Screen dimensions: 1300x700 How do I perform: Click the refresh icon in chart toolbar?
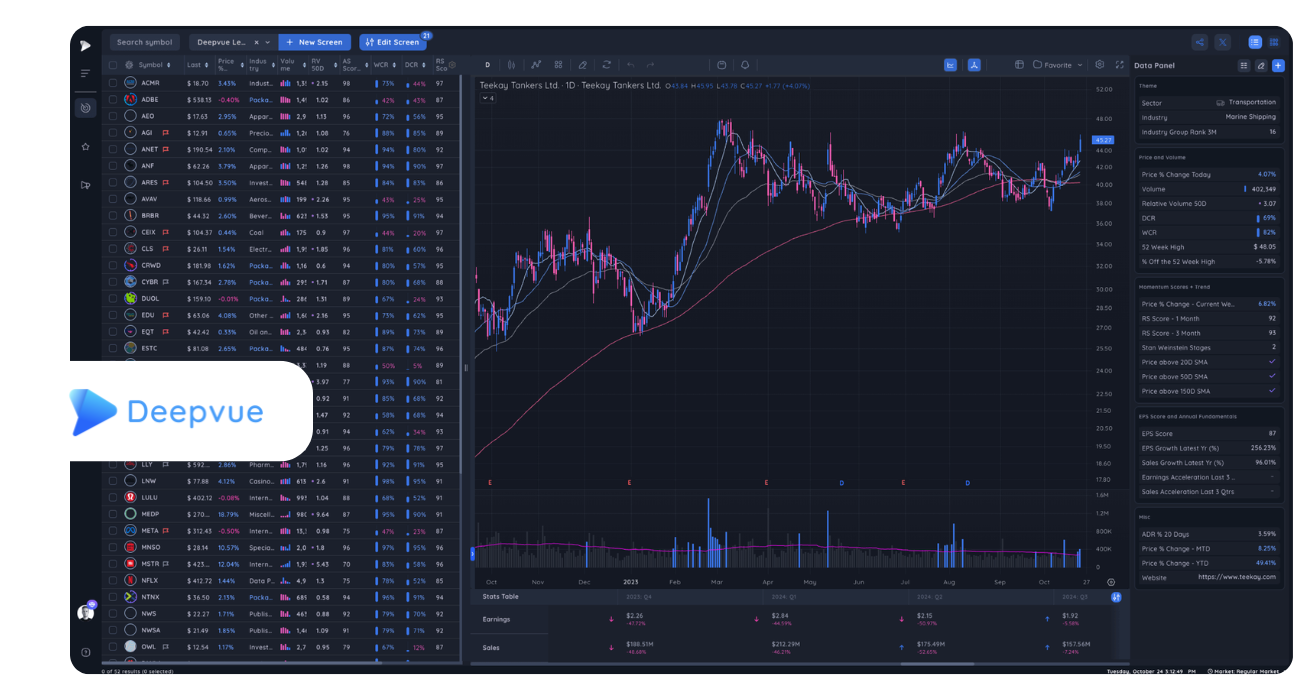coord(606,65)
